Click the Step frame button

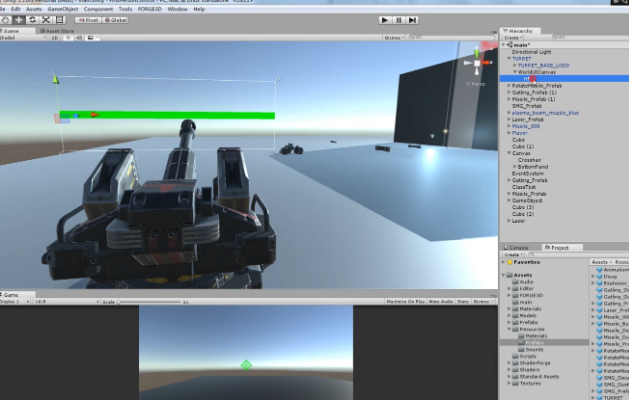[x=412, y=20]
